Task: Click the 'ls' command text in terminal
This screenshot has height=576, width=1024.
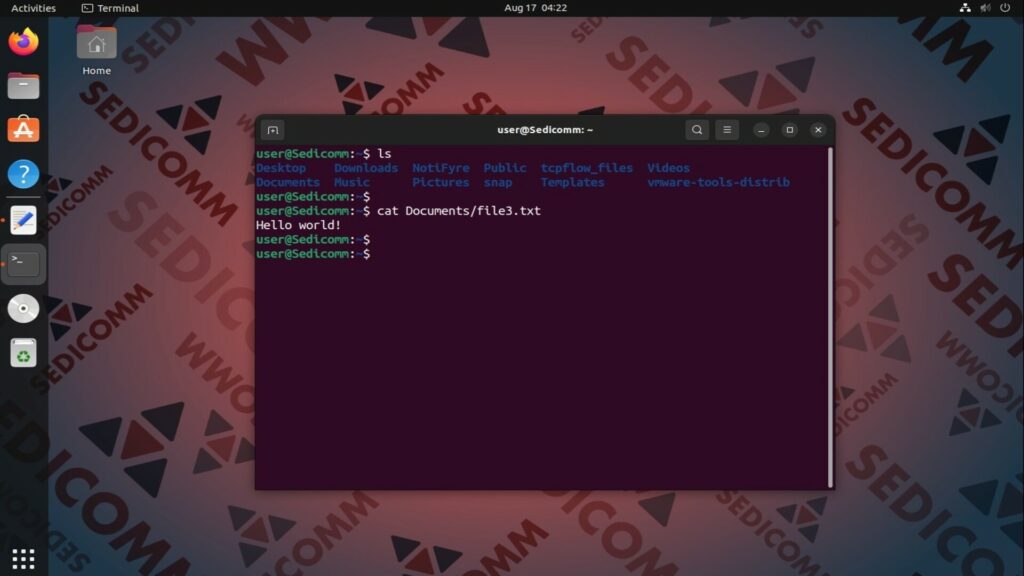Action: (x=384, y=153)
